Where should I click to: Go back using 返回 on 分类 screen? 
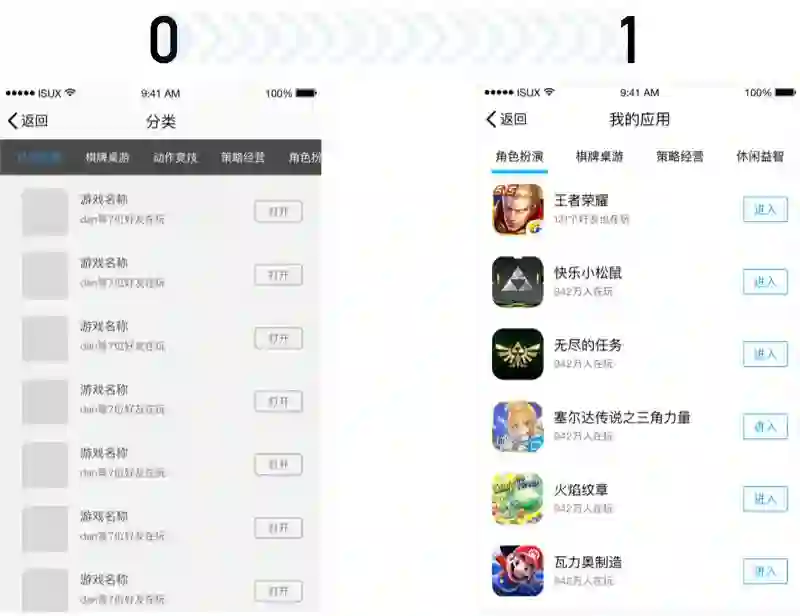(28, 121)
